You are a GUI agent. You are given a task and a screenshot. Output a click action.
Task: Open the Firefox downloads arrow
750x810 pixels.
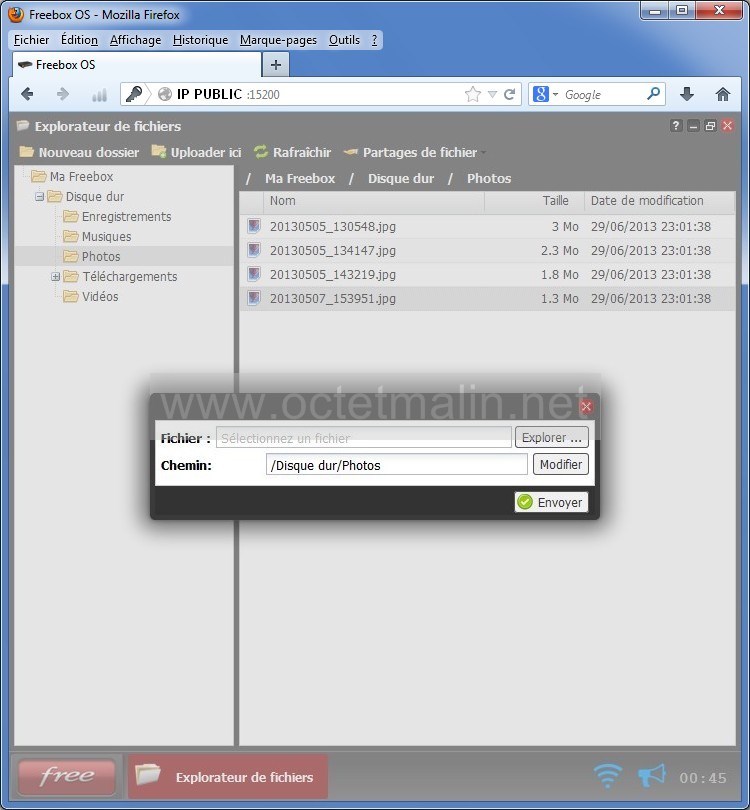686,94
